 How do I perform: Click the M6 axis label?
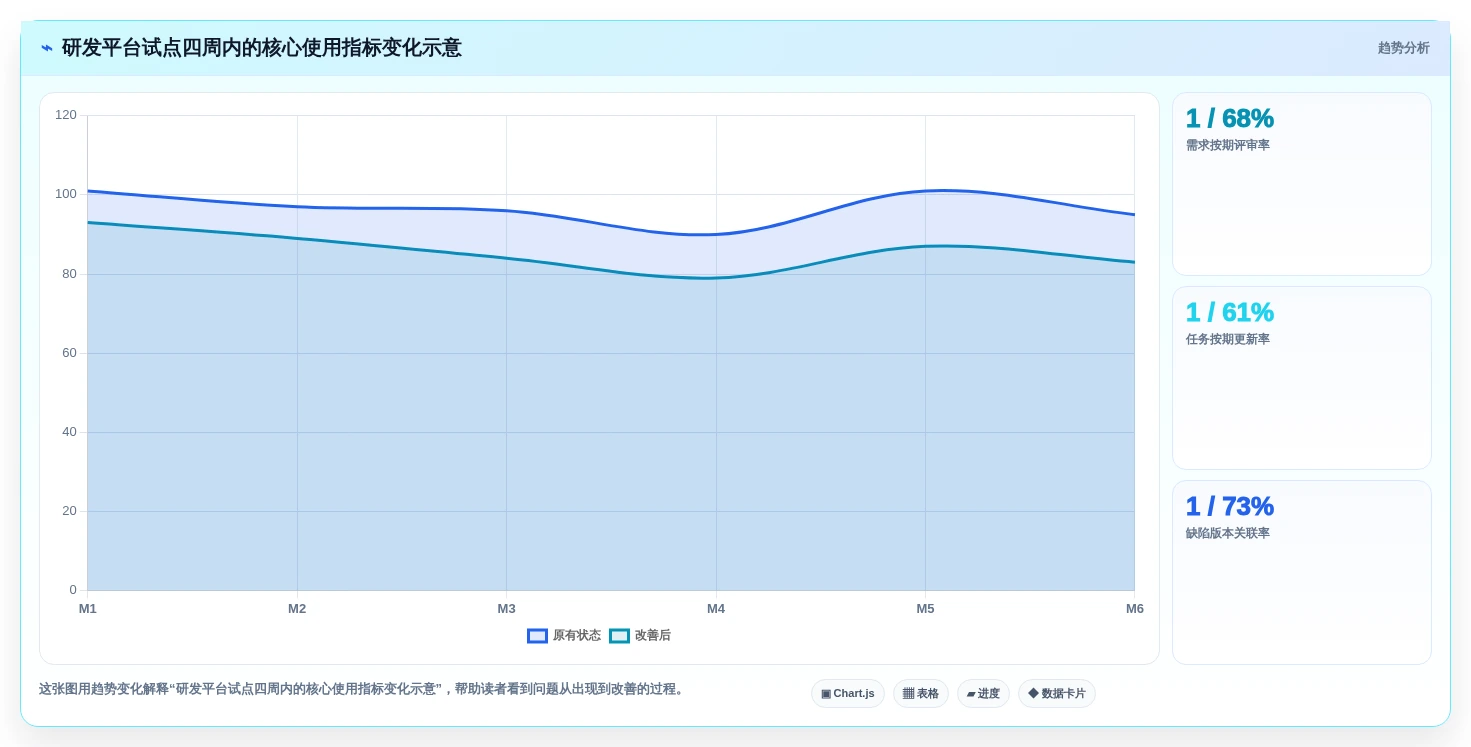coord(1135,609)
